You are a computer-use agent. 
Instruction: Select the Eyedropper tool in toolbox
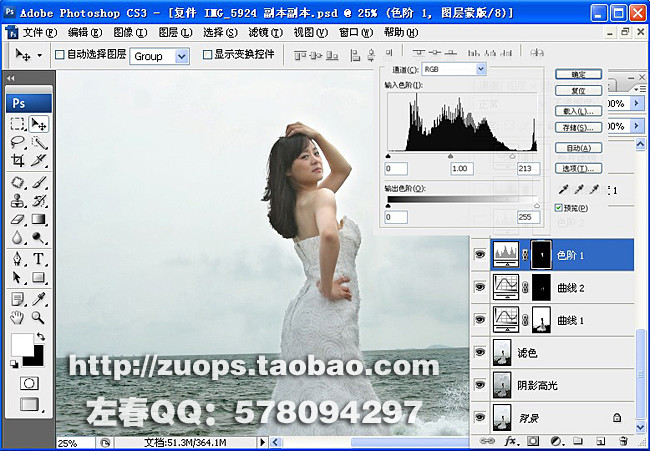click(39, 299)
